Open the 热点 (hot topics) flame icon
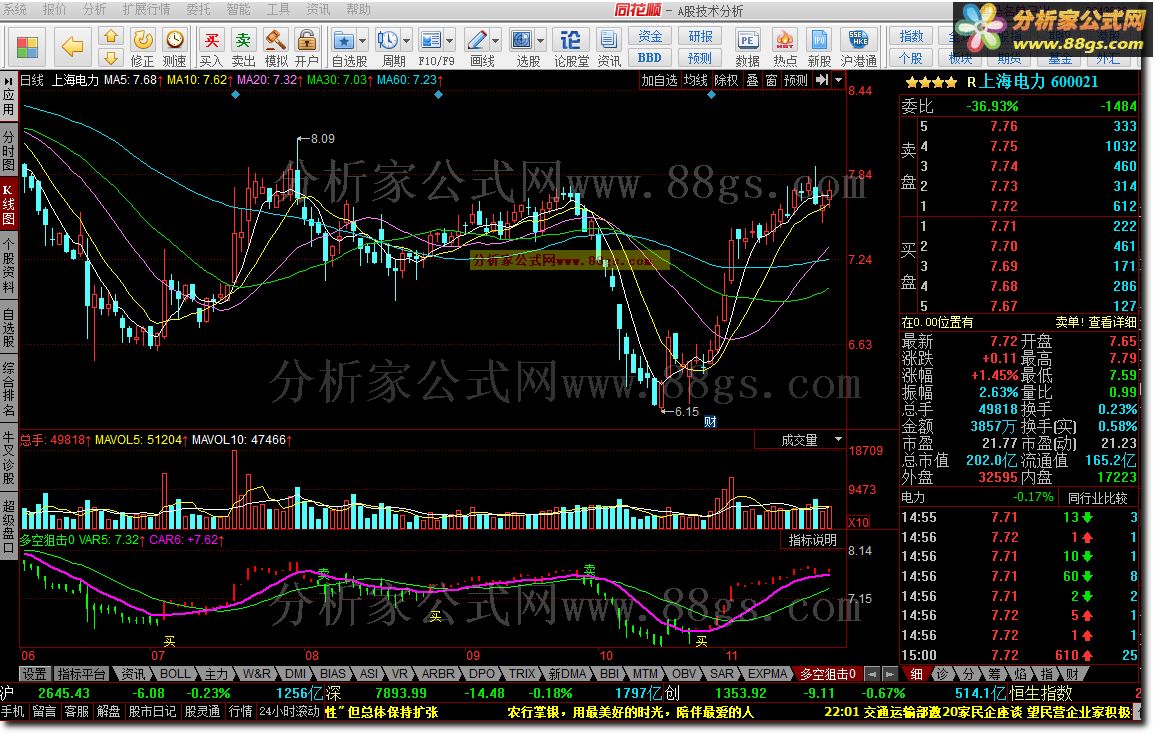The height and width of the screenshot is (734, 1155). coord(784,47)
